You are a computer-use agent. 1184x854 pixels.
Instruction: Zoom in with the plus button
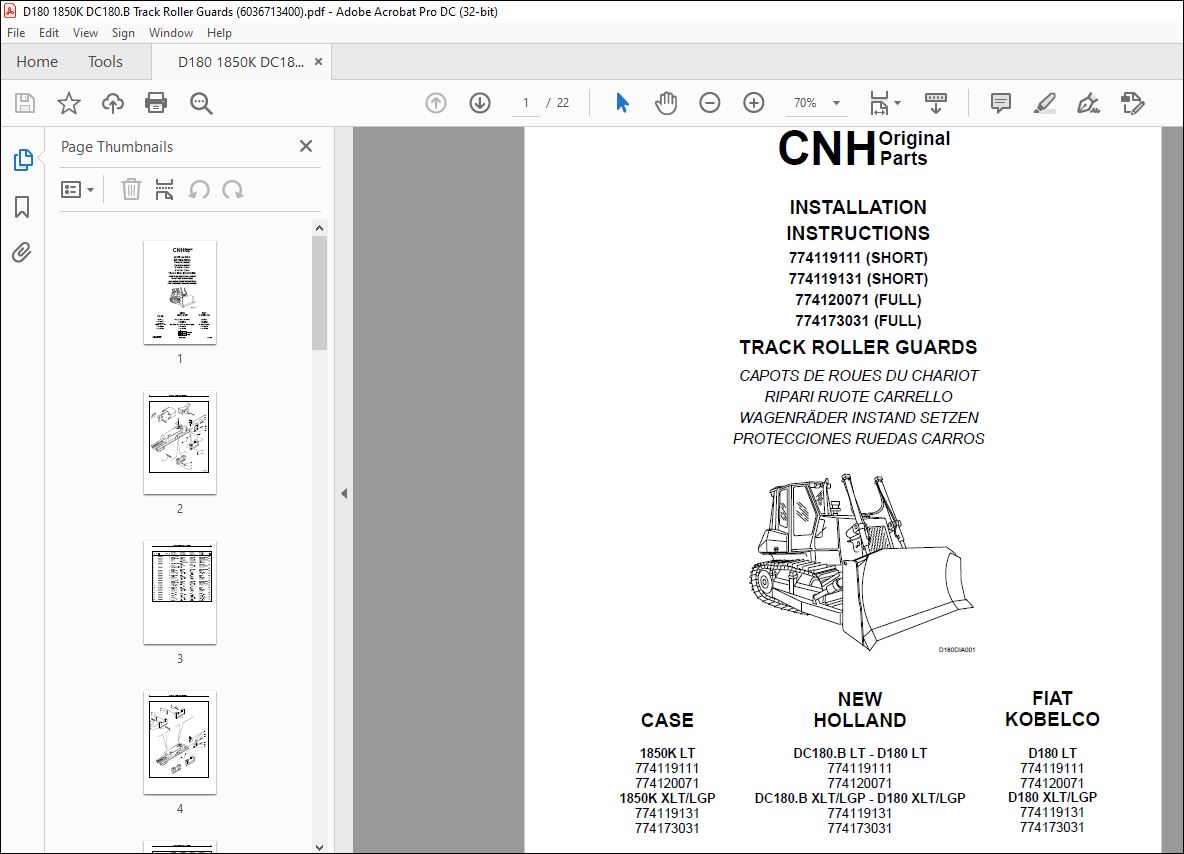(754, 103)
